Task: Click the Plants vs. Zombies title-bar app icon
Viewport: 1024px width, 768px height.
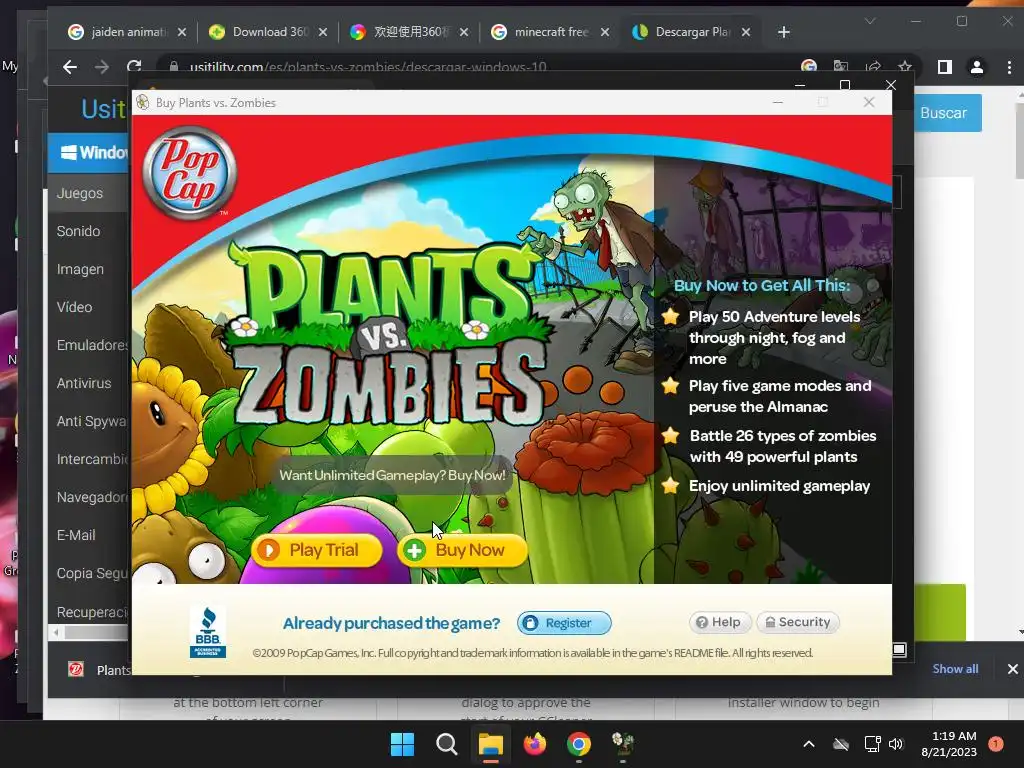Action: click(142, 103)
